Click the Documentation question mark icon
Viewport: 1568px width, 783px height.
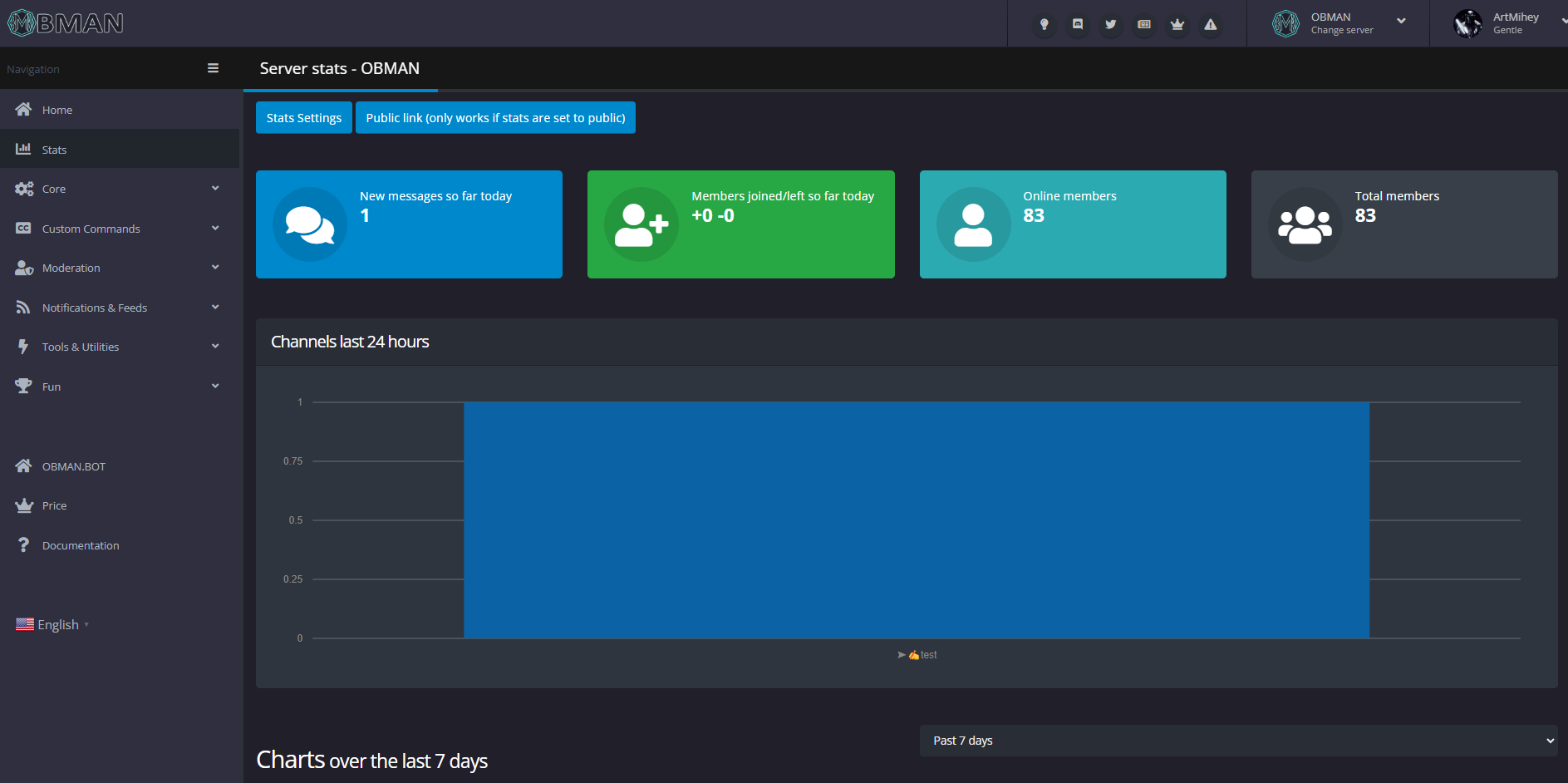(23, 544)
